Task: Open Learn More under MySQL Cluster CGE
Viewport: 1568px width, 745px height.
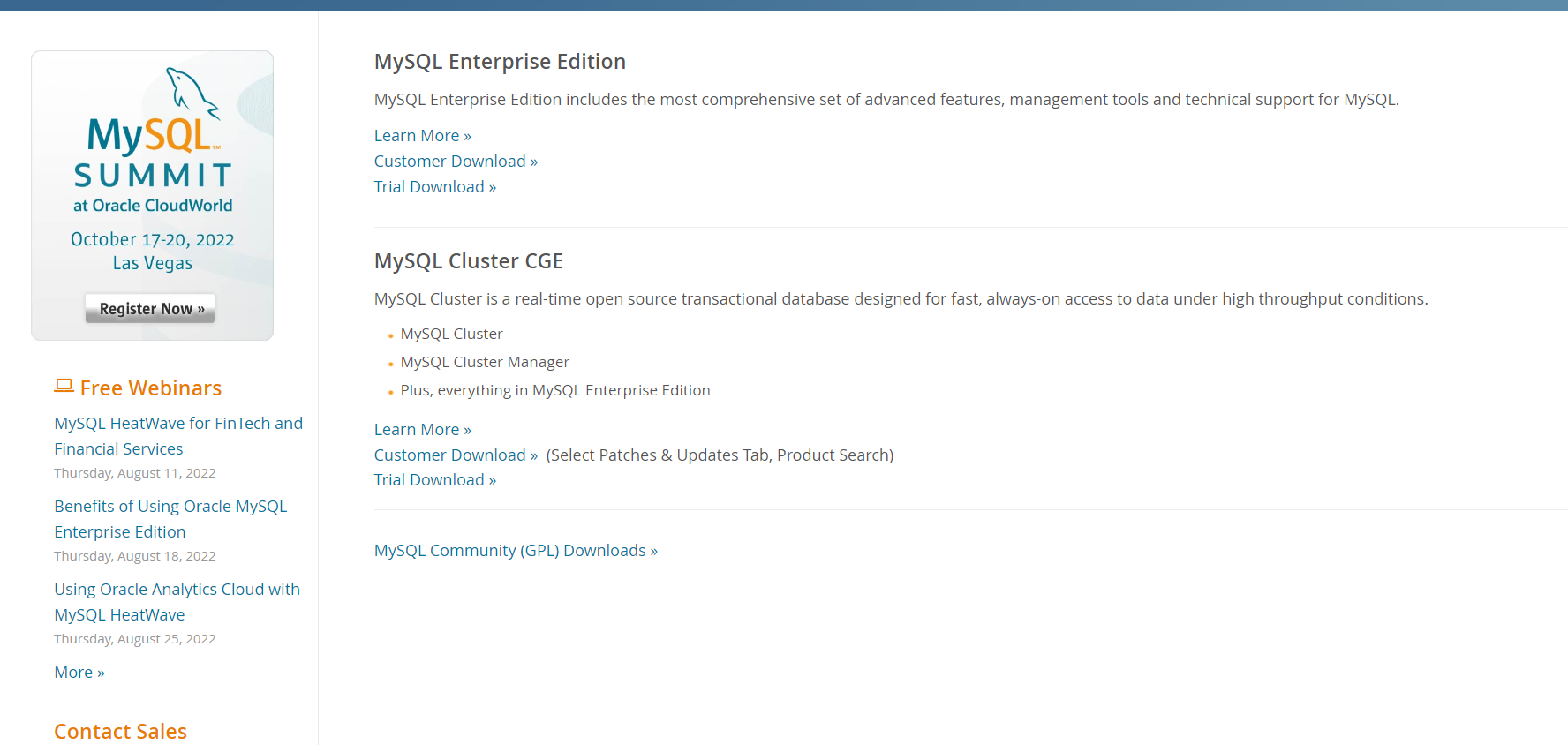Action: coord(423,430)
